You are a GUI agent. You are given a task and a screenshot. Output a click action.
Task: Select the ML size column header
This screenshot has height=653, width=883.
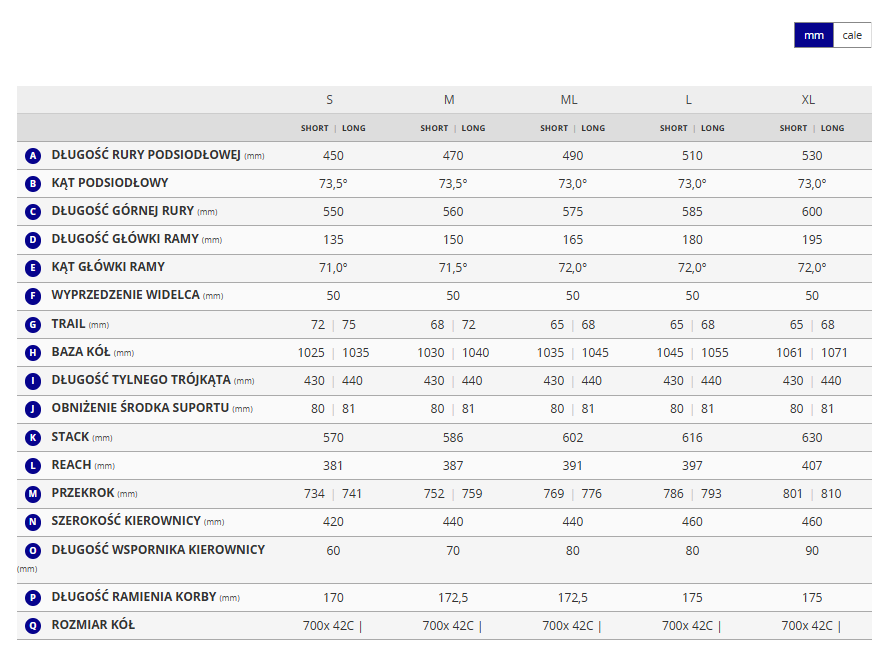point(569,100)
